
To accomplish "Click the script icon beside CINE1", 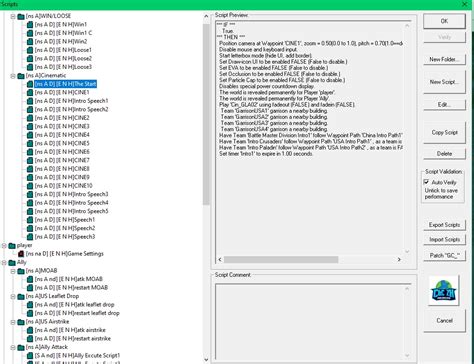I will 30,92.
